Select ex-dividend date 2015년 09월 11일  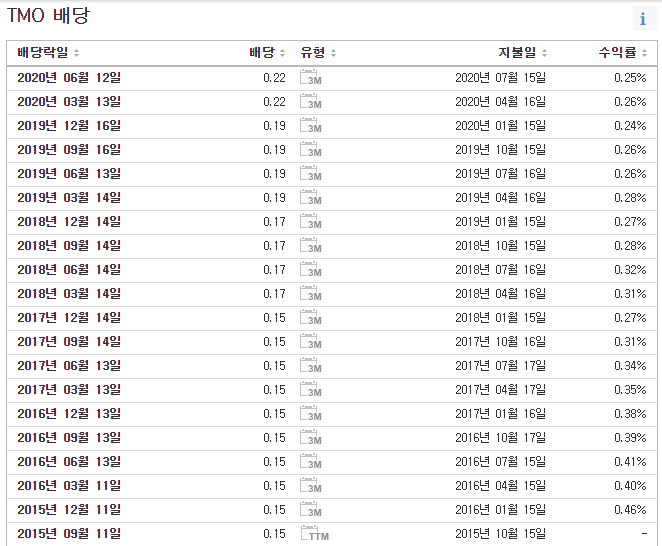point(69,534)
